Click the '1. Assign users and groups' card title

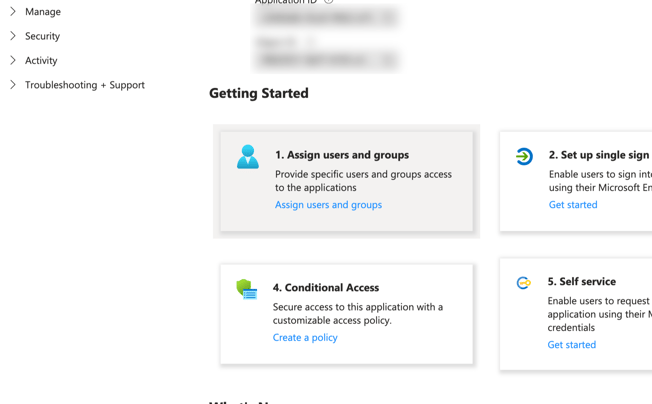click(342, 155)
